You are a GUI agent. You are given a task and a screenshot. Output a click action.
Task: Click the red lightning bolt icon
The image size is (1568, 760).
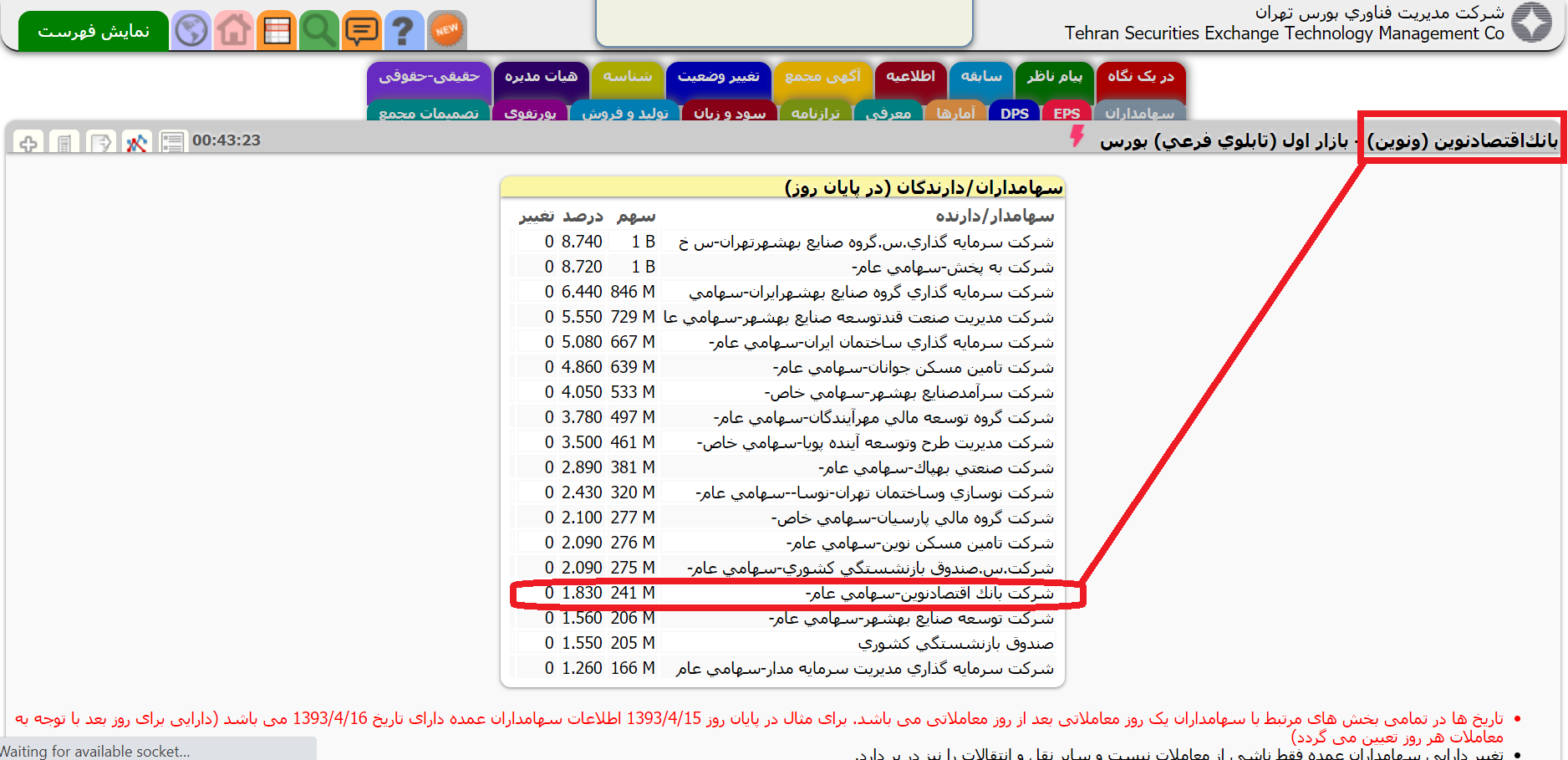[x=1077, y=136]
